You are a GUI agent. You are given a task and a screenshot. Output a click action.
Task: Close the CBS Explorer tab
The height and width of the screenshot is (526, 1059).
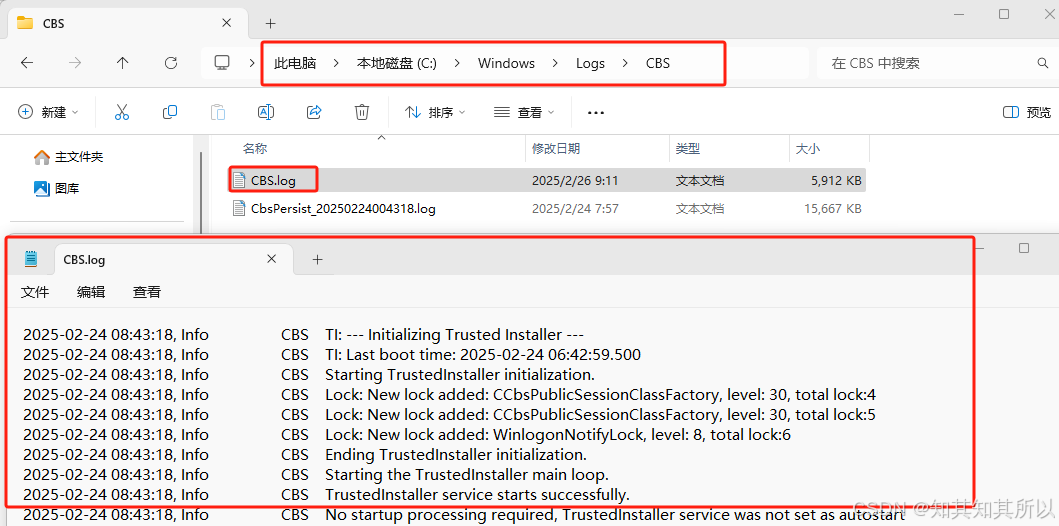227,22
